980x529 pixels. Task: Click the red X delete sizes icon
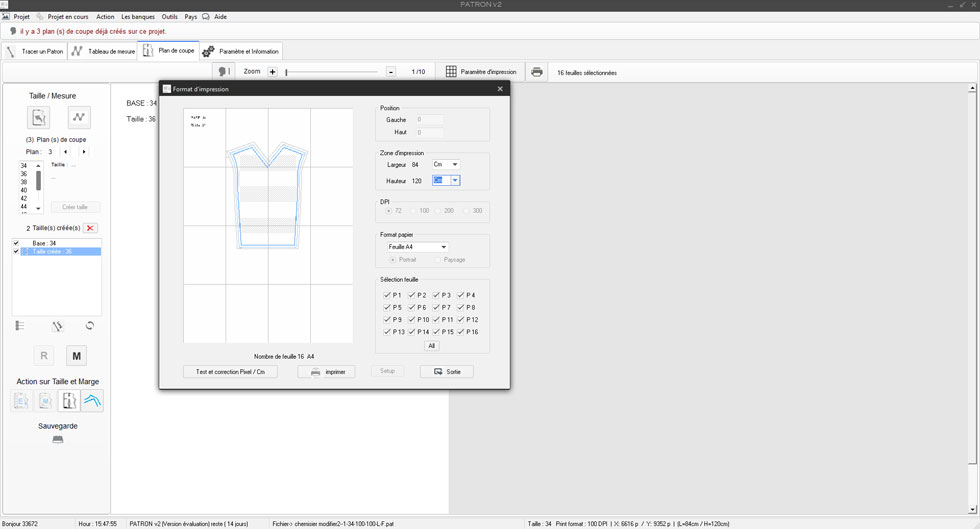click(90, 228)
